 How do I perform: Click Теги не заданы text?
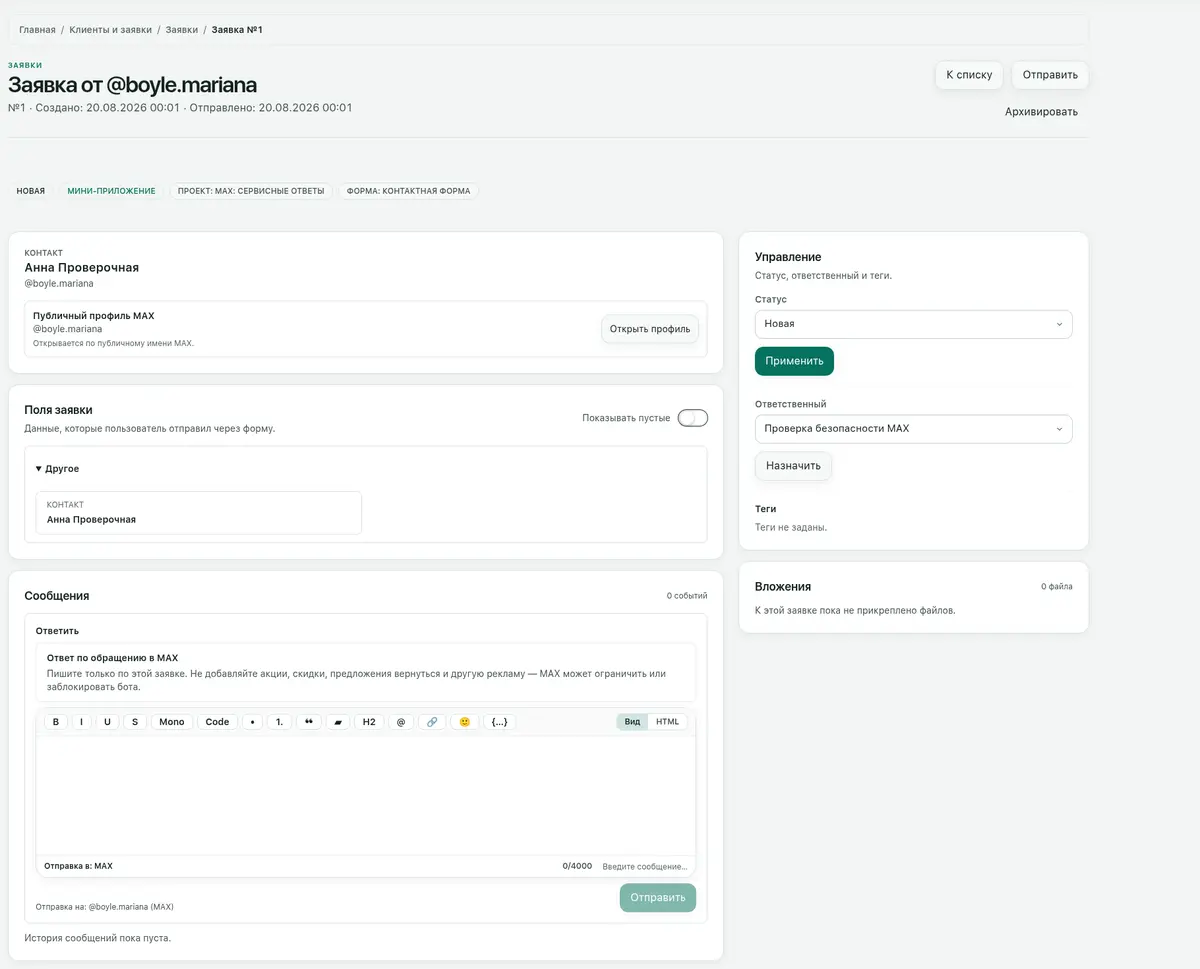[791, 527]
